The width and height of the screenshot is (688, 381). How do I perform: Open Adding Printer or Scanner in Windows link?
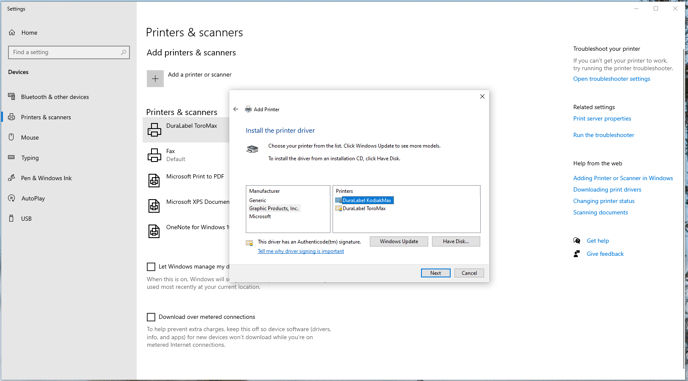623,178
